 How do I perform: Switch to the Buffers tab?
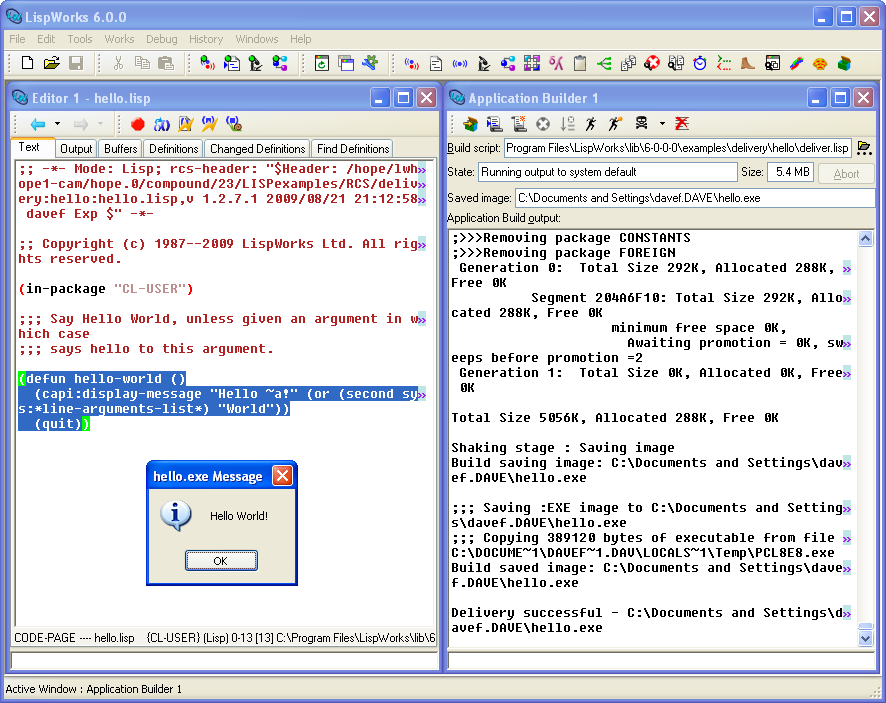click(120, 149)
